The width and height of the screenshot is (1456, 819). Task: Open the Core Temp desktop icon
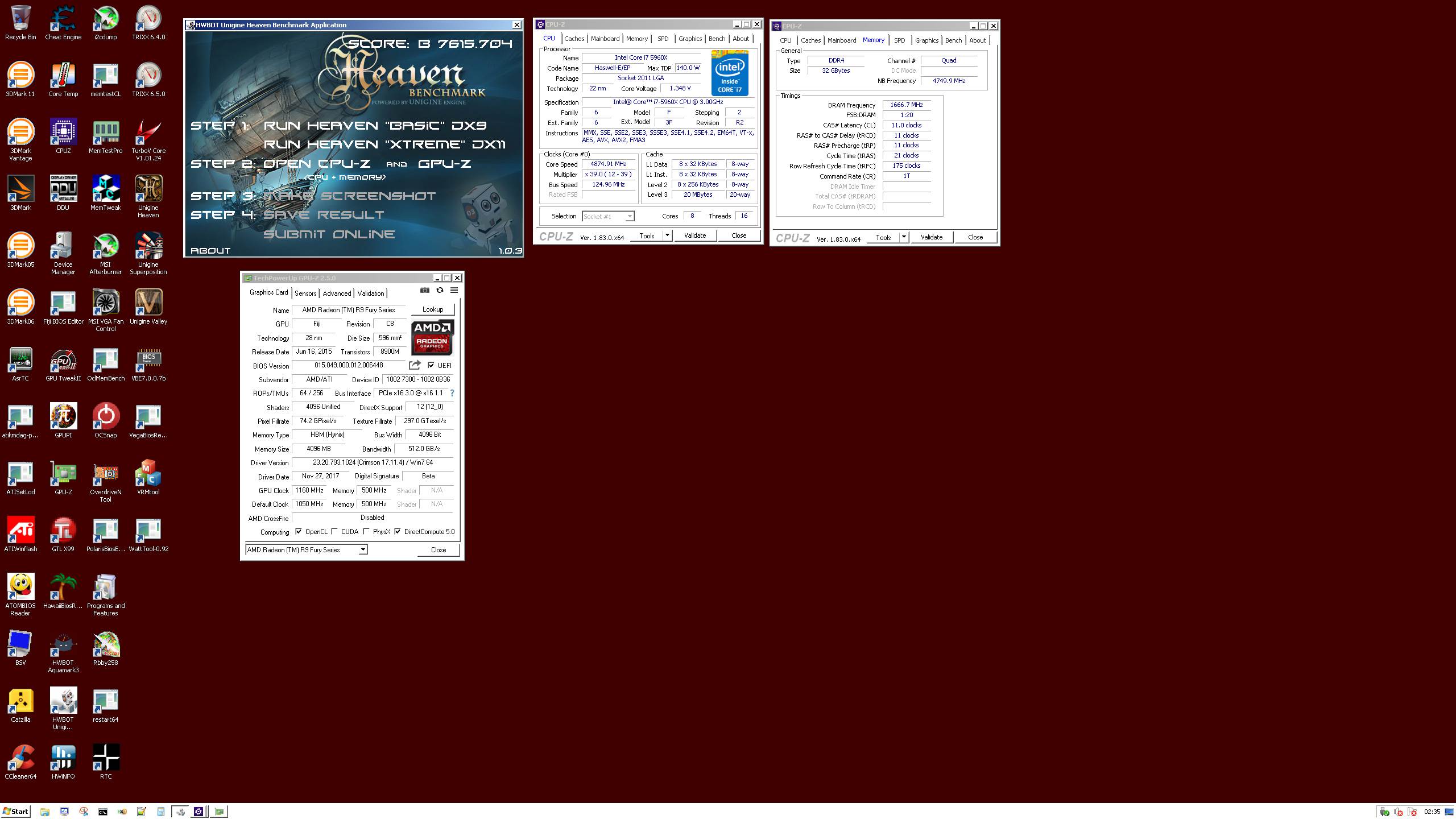coord(63,80)
